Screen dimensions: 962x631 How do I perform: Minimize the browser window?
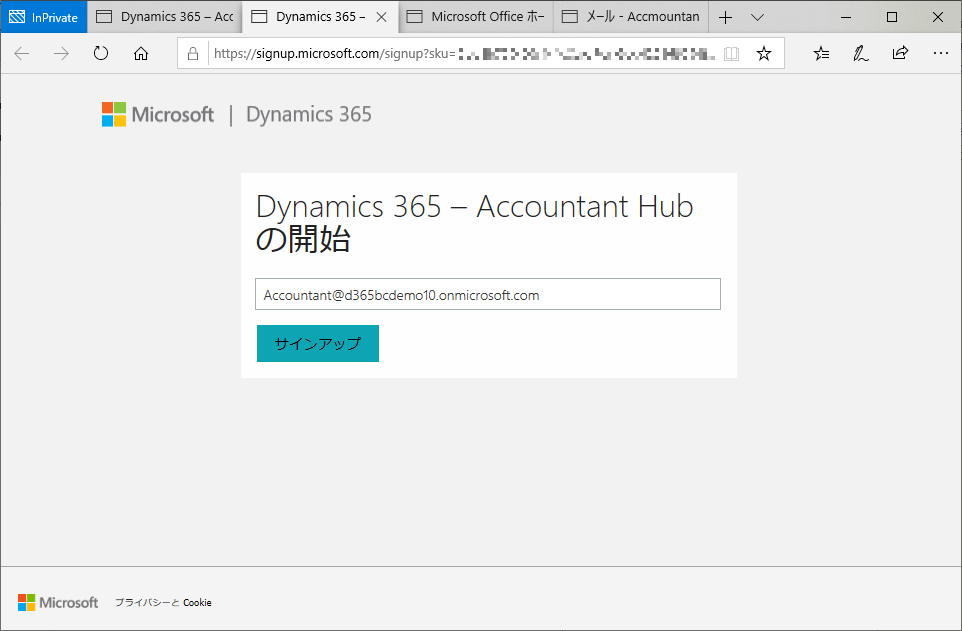tap(846, 17)
